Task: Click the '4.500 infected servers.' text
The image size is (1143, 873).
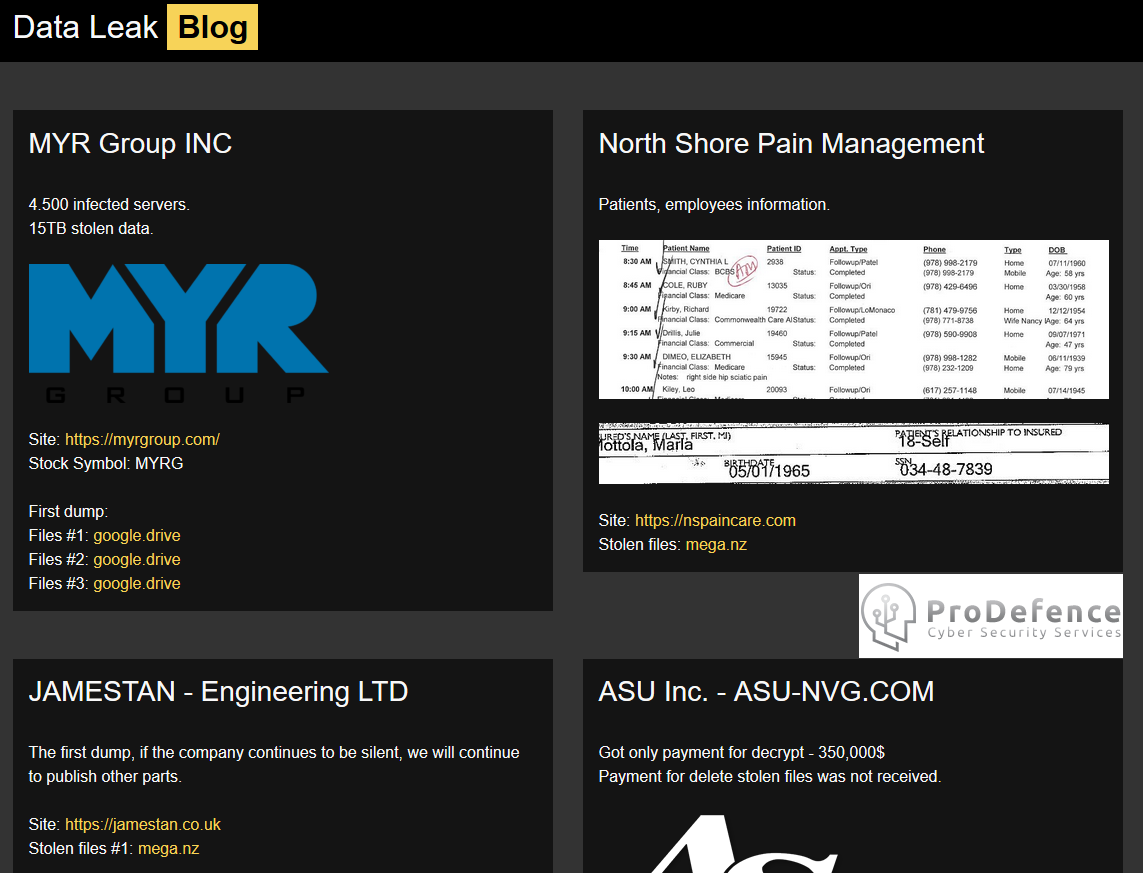Action: coord(109,205)
